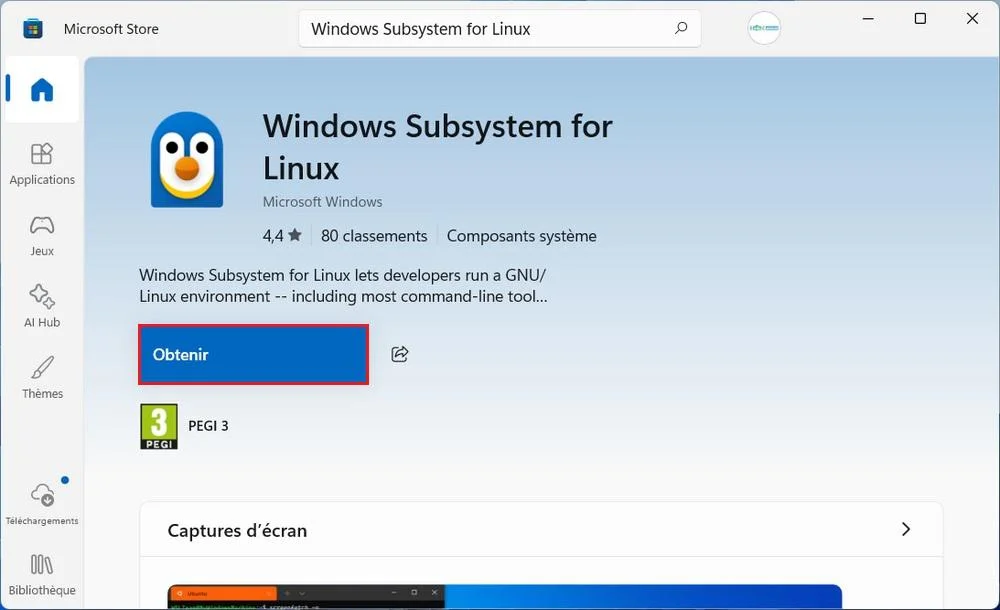Image resolution: width=1000 pixels, height=610 pixels.
Task: Click the PEGI 3 text label
Action: tap(208, 426)
